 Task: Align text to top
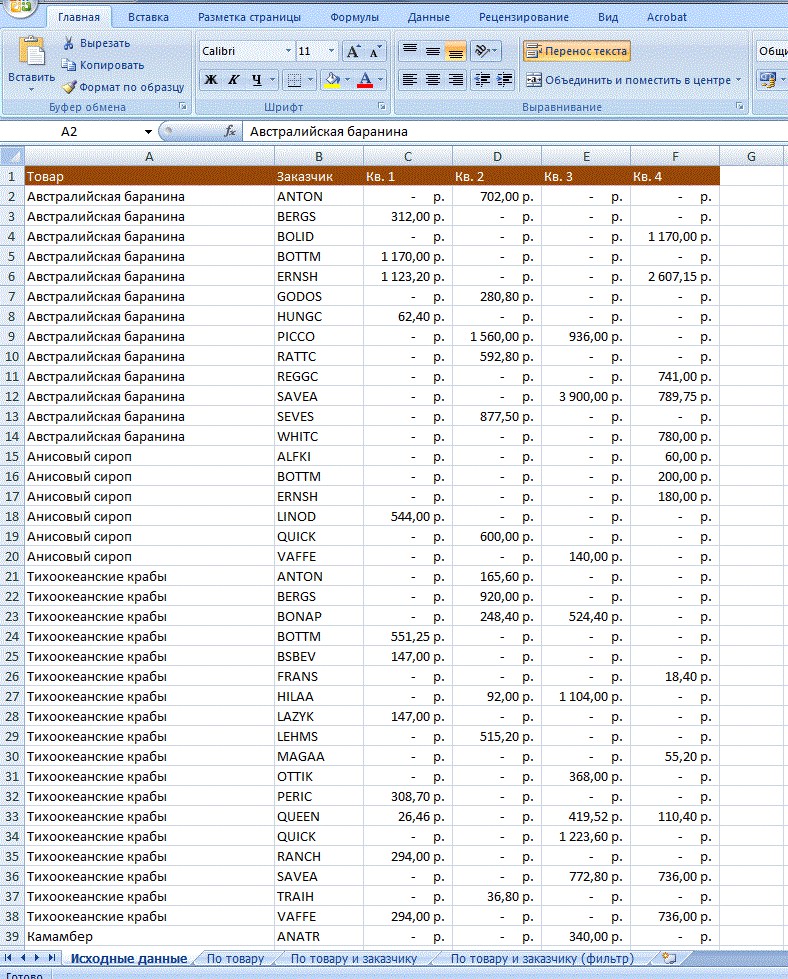410,51
